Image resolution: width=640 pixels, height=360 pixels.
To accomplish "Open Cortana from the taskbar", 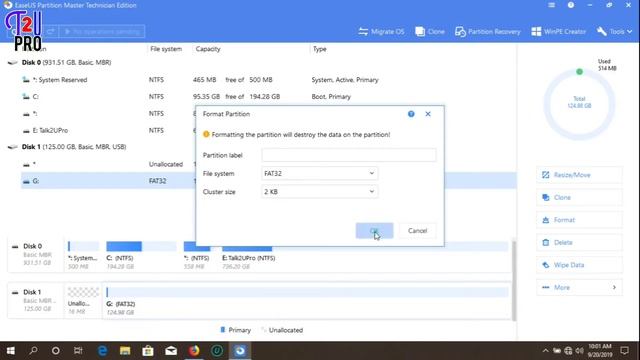I will tap(56, 351).
